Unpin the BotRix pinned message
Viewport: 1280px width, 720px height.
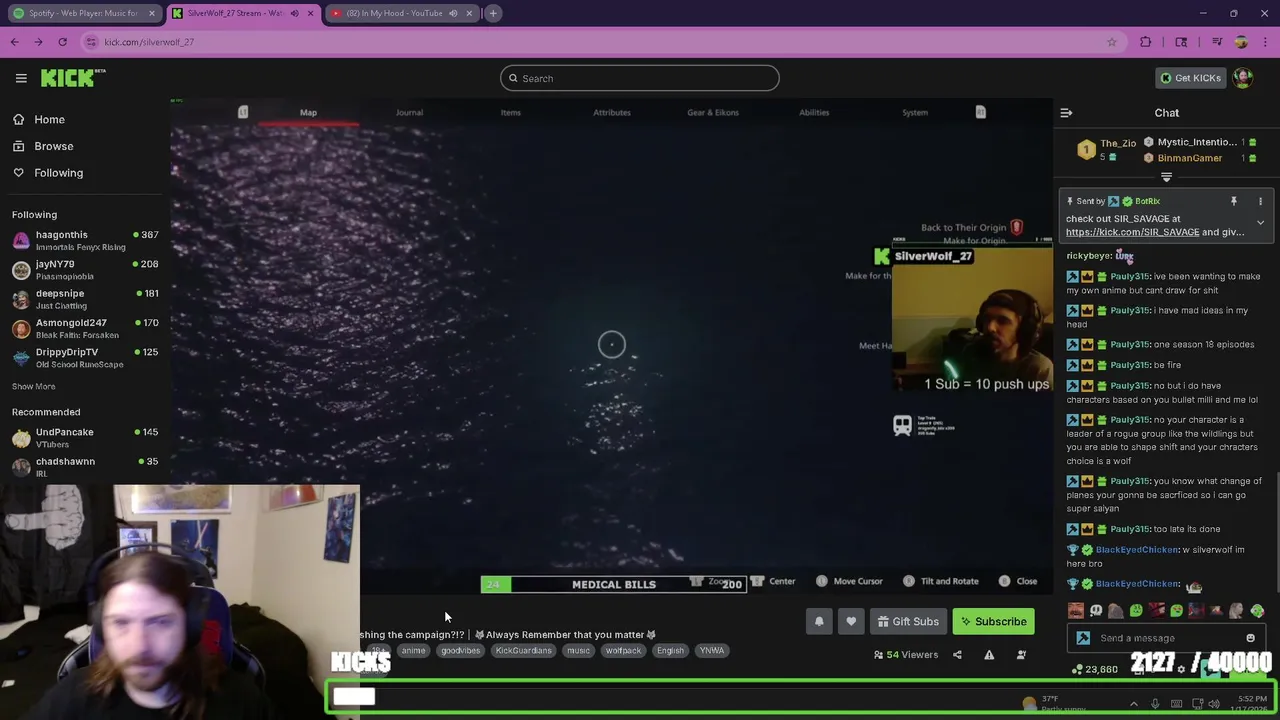tap(1233, 201)
